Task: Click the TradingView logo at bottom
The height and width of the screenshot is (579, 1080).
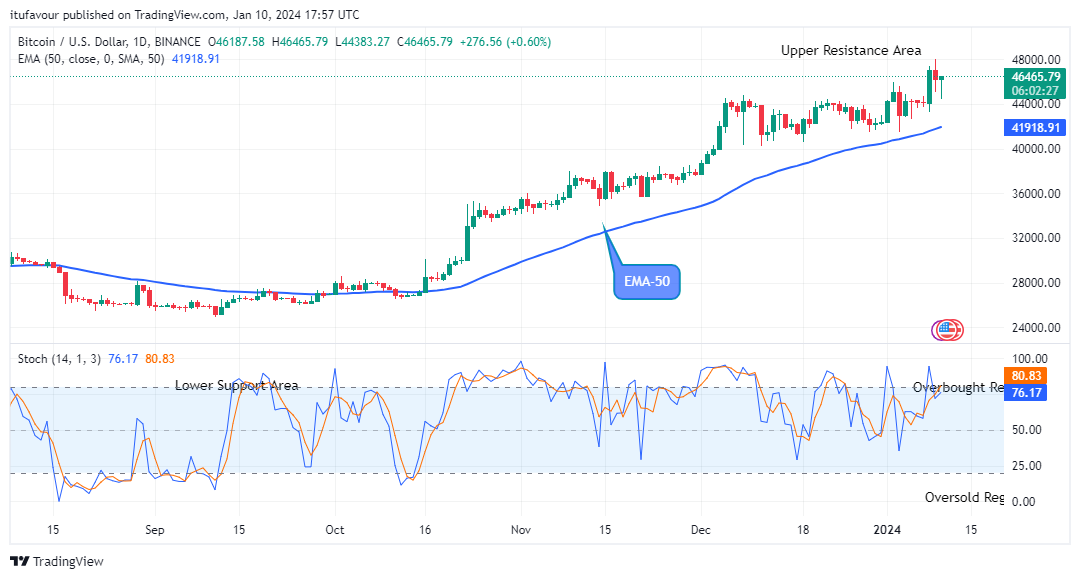Action: pos(57,561)
